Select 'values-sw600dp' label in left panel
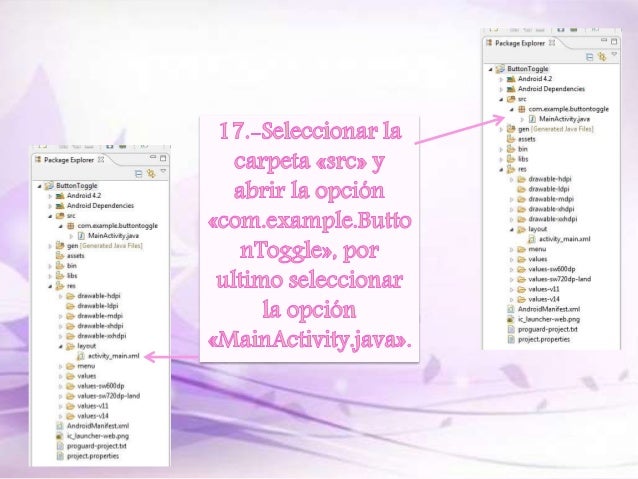The height and width of the screenshot is (479, 638). 101,386
